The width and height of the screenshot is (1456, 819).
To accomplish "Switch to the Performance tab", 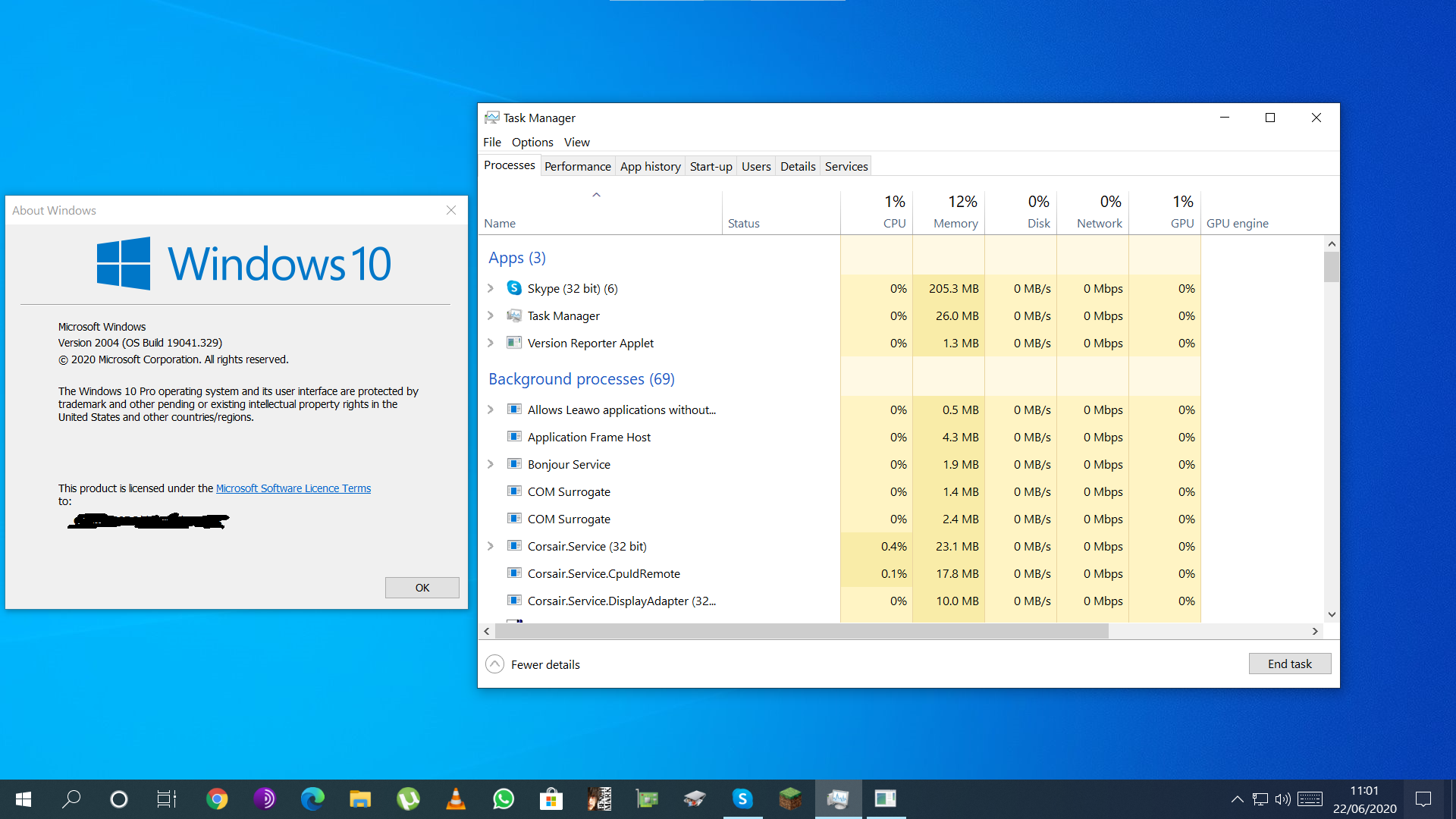I will (x=578, y=166).
